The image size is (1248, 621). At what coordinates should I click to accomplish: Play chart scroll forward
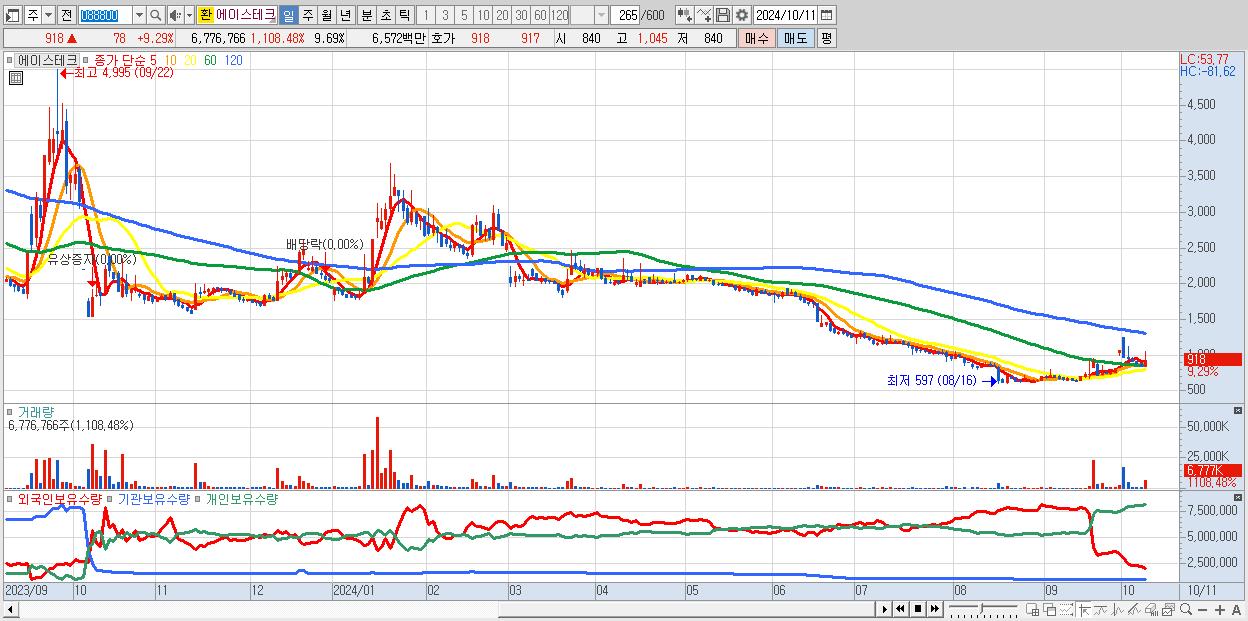(x=885, y=609)
